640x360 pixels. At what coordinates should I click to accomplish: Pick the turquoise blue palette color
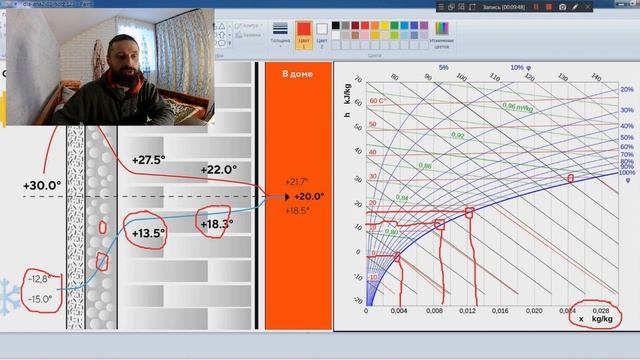click(404, 25)
